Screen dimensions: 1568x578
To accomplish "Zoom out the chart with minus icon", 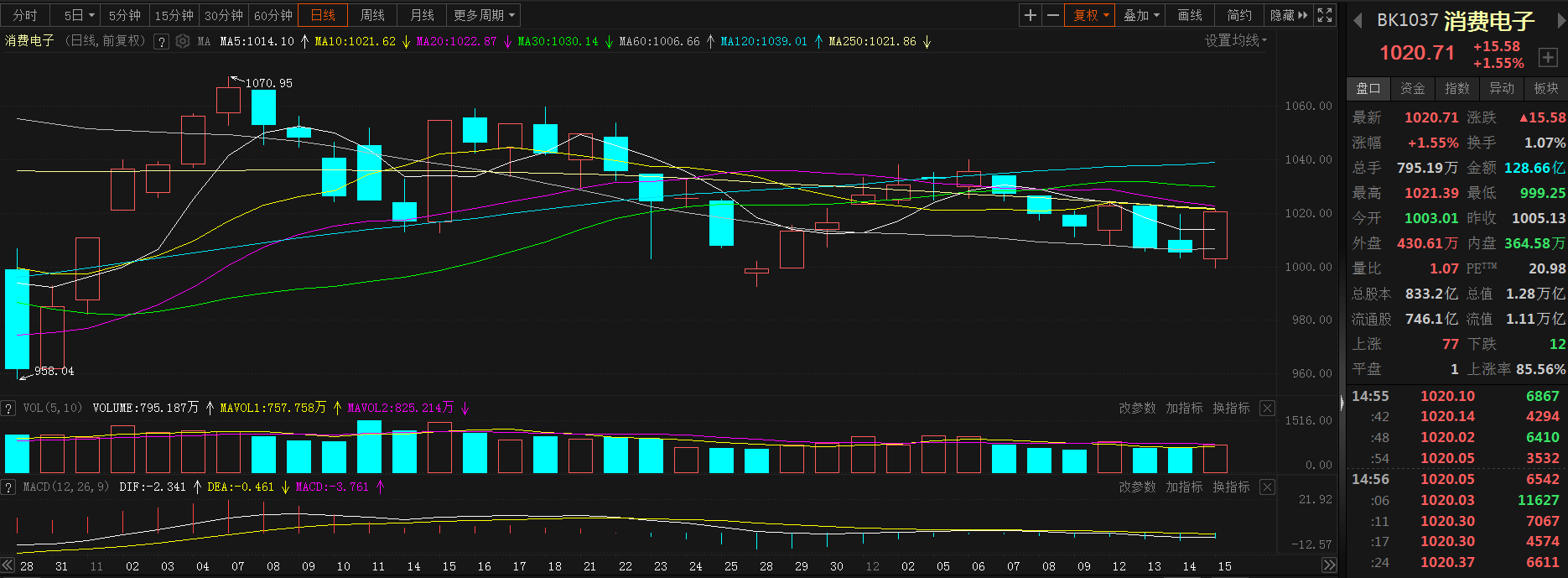I will [1053, 15].
